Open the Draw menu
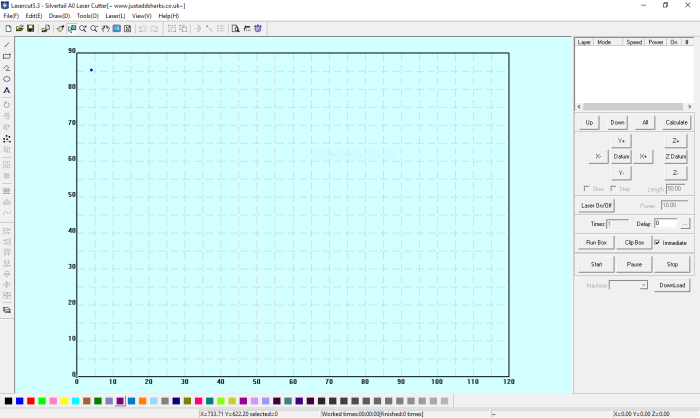The image size is (700, 418). 59,16
